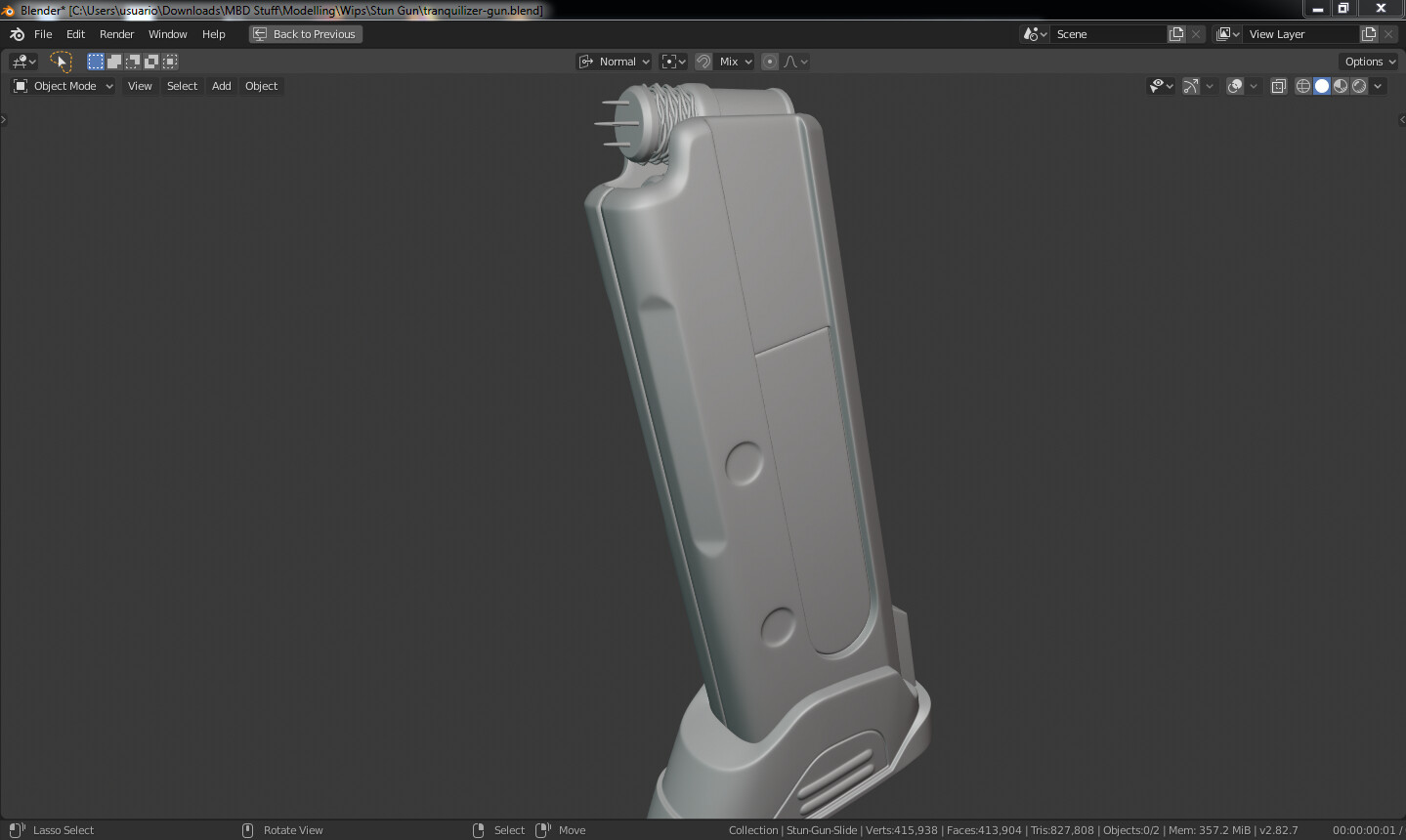The width and height of the screenshot is (1406, 840).
Task: Click the Back to Previous button
Action: (x=306, y=34)
